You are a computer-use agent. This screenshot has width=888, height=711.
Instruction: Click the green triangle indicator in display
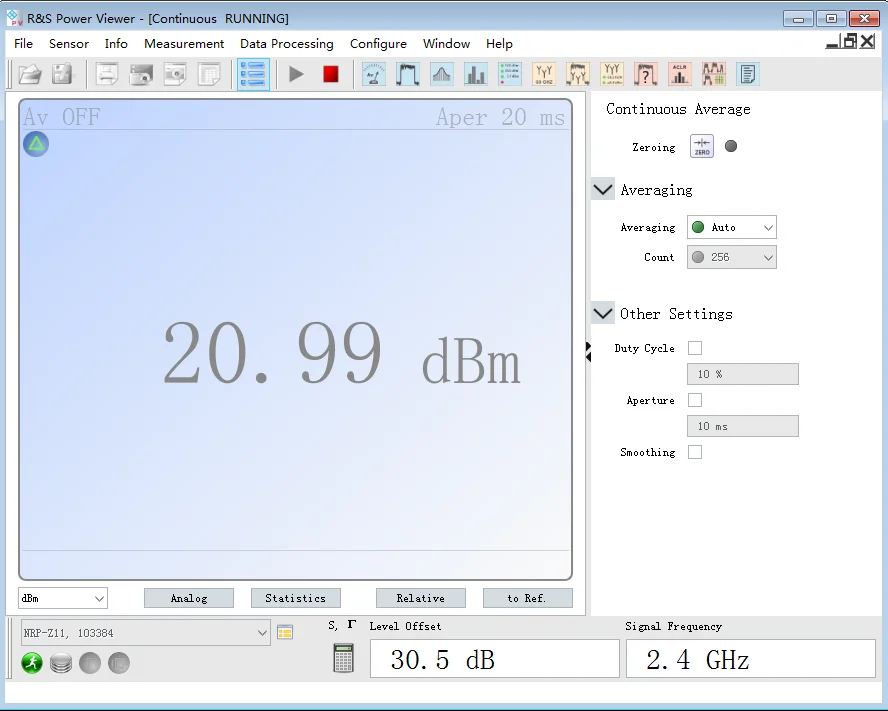(36, 144)
